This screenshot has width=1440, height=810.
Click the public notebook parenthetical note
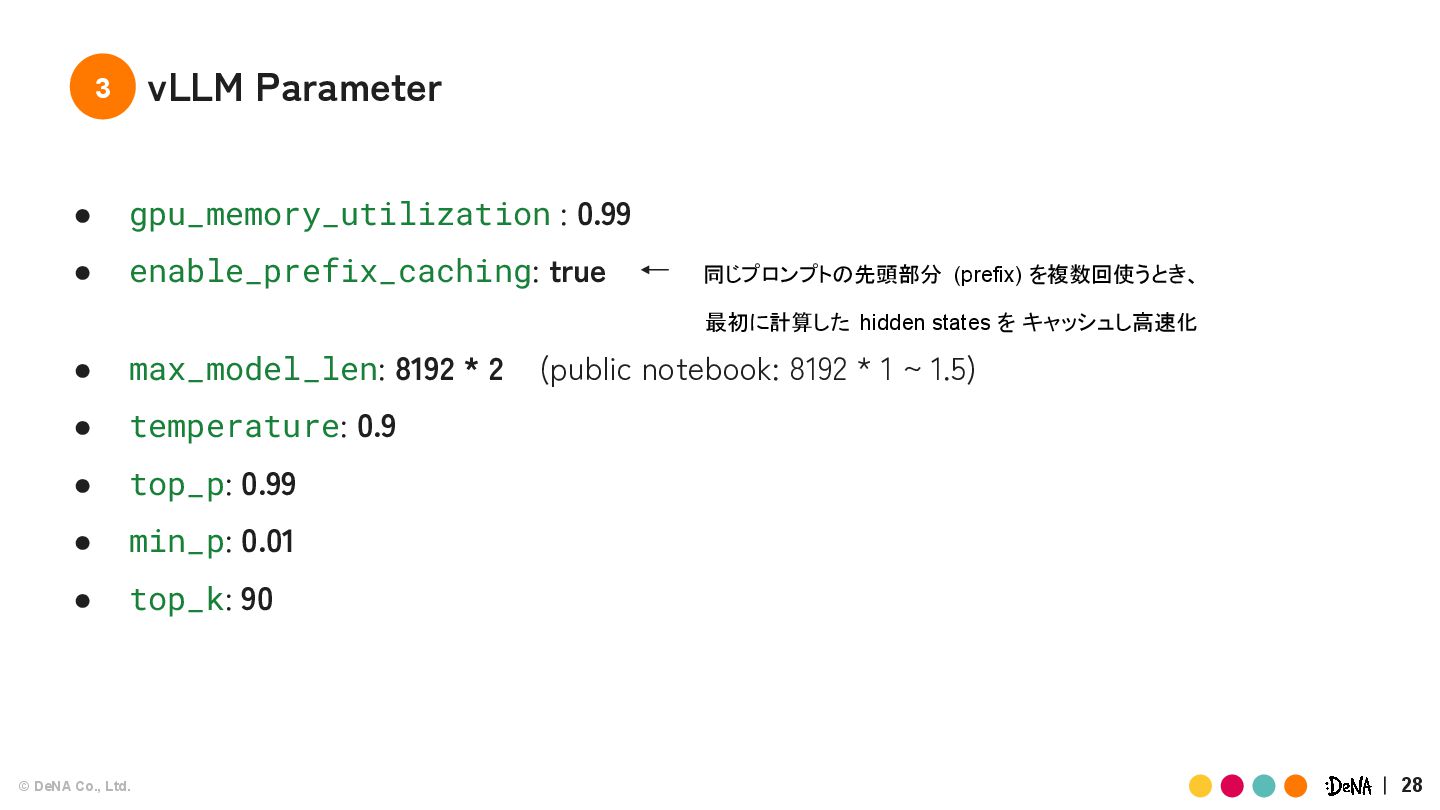click(758, 370)
